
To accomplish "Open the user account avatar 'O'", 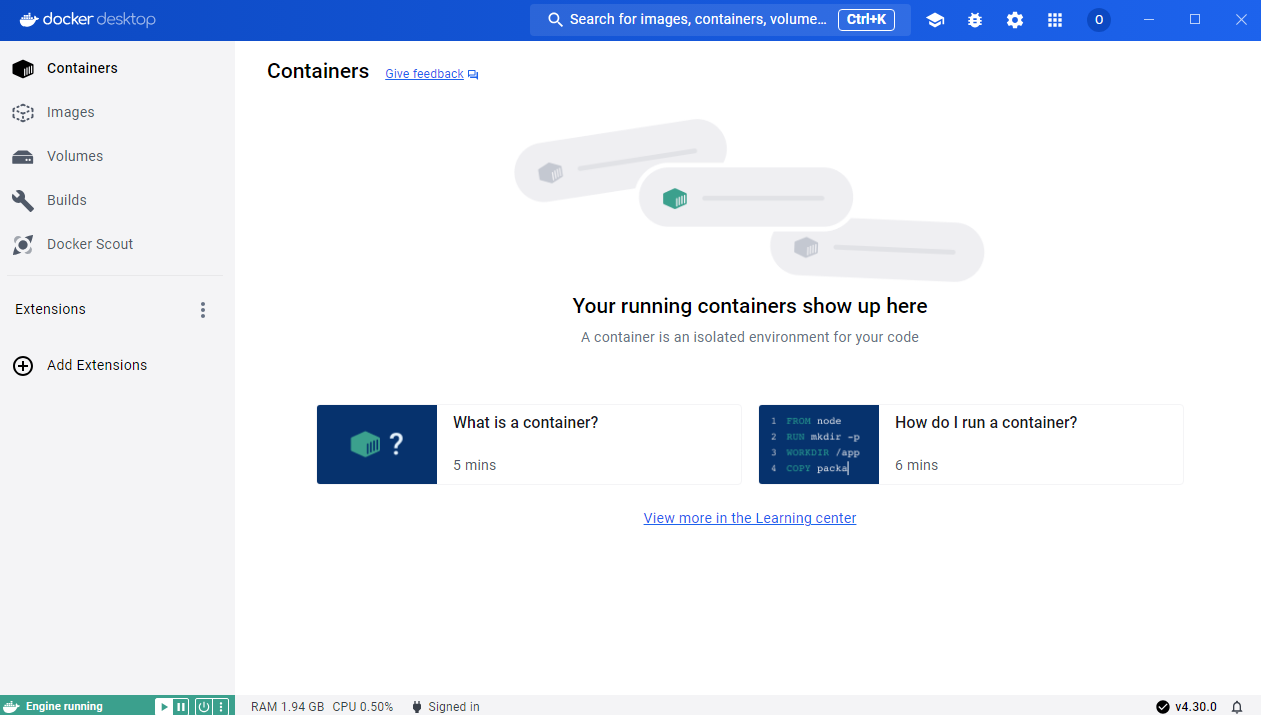I will [1099, 20].
